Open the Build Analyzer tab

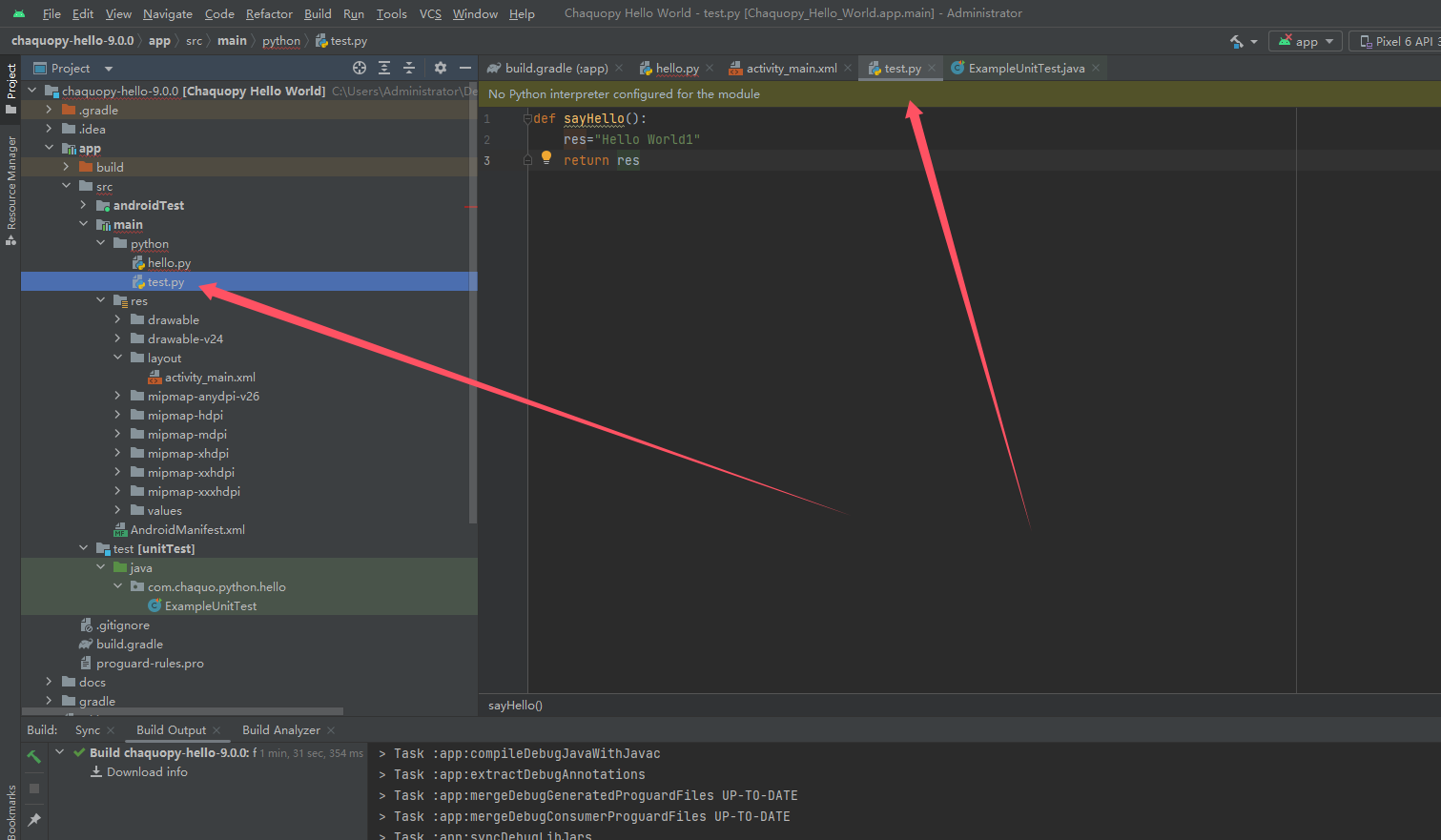[x=280, y=729]
